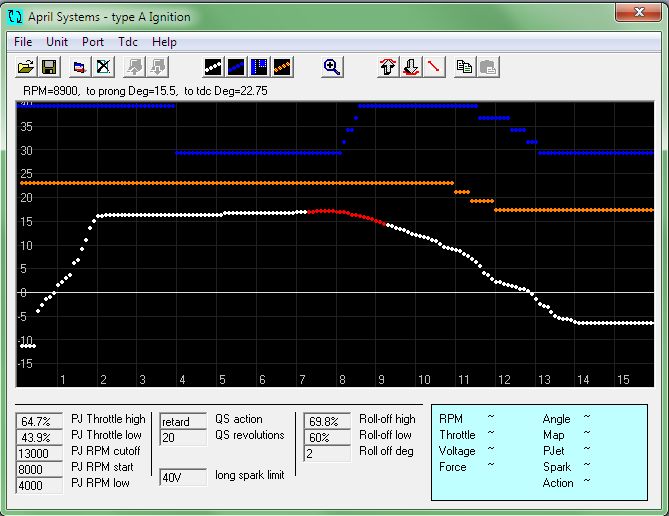
Task: Click the connect-to-unit computer icon
Action: (x=80, y=67)
